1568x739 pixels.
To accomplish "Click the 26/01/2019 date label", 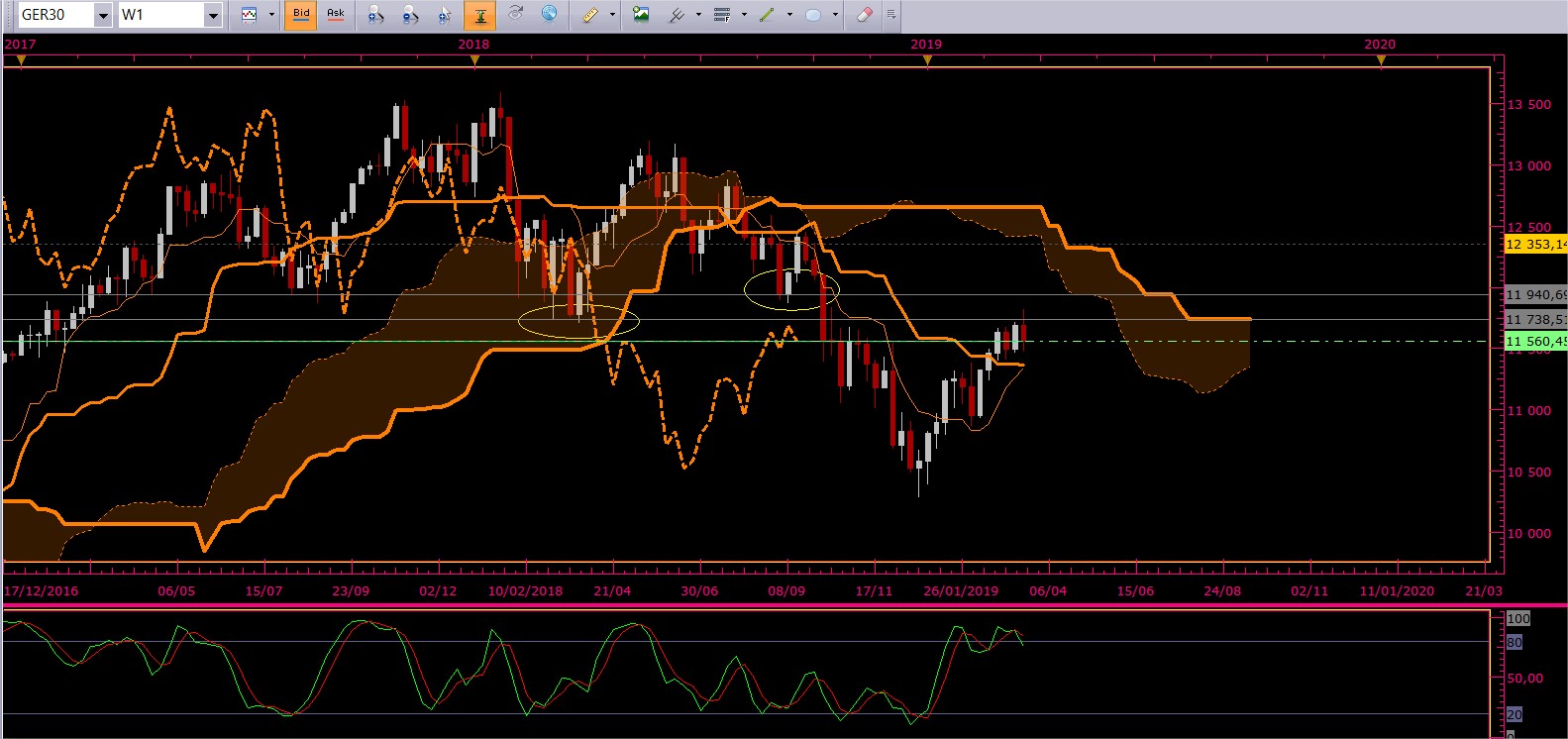I will pyautogui.click(x=961, y=591).
